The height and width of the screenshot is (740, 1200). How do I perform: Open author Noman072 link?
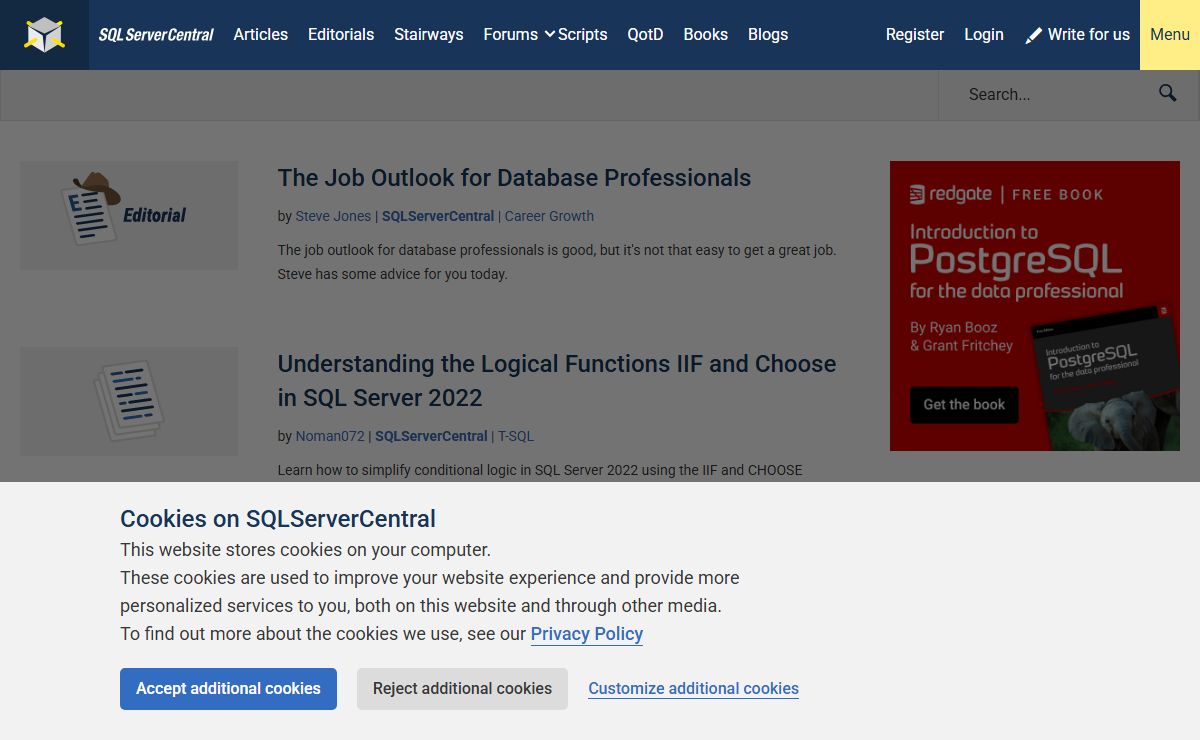click(330, 436)
